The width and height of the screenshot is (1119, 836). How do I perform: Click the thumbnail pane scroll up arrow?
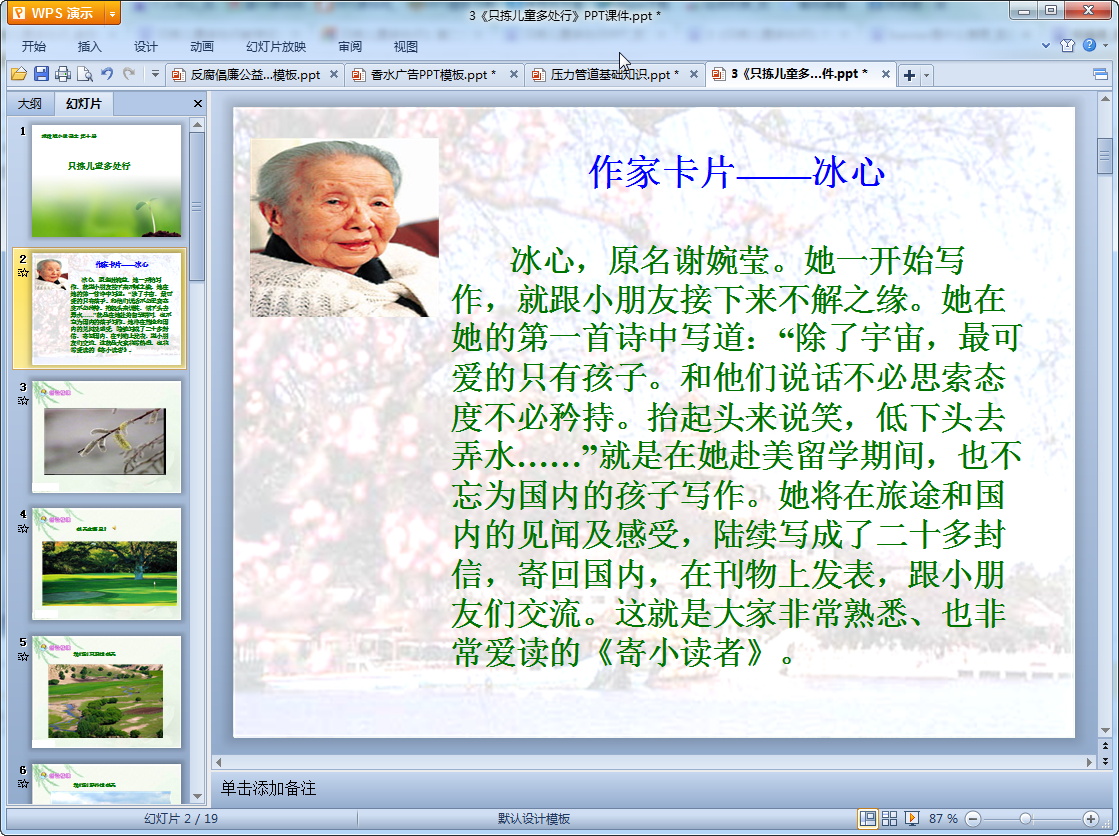tap(197, 125)
